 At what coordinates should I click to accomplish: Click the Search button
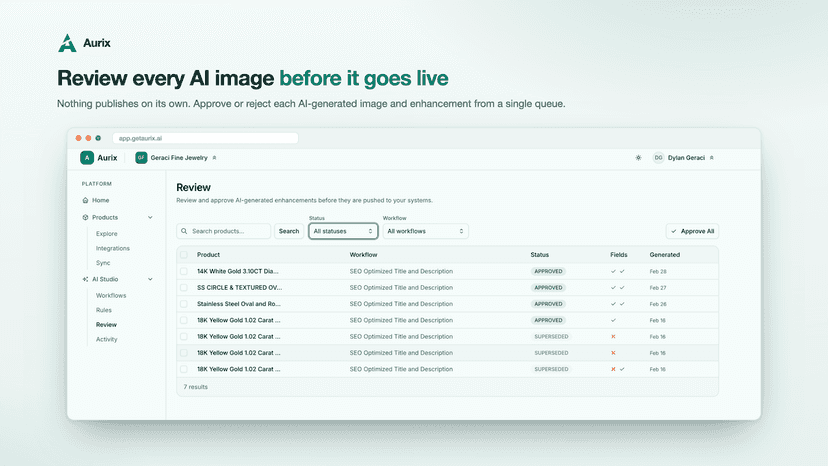(289, 231)
